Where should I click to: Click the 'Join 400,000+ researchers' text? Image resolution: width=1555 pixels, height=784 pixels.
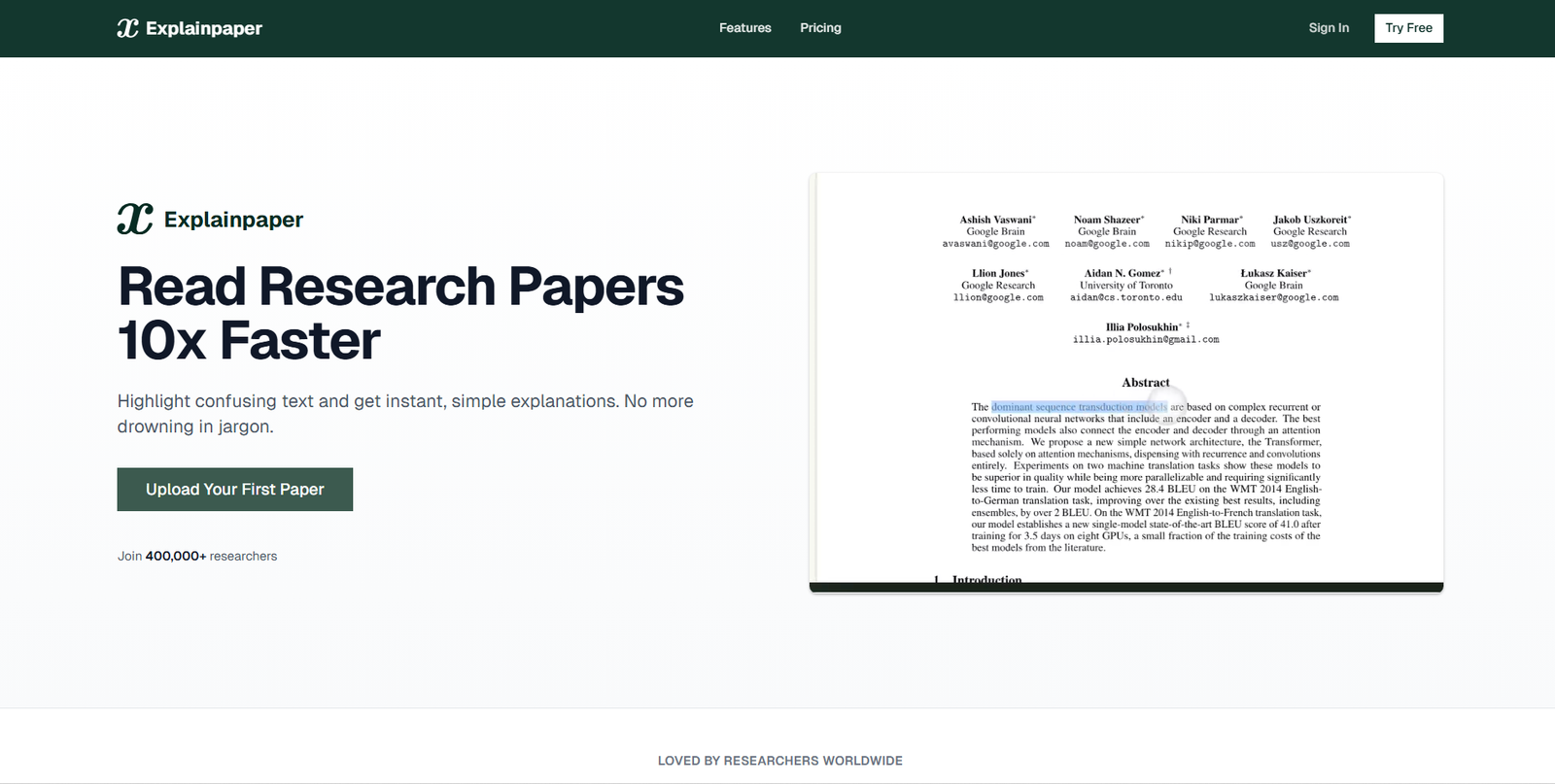pyautogui.click(x=197, y=556)
